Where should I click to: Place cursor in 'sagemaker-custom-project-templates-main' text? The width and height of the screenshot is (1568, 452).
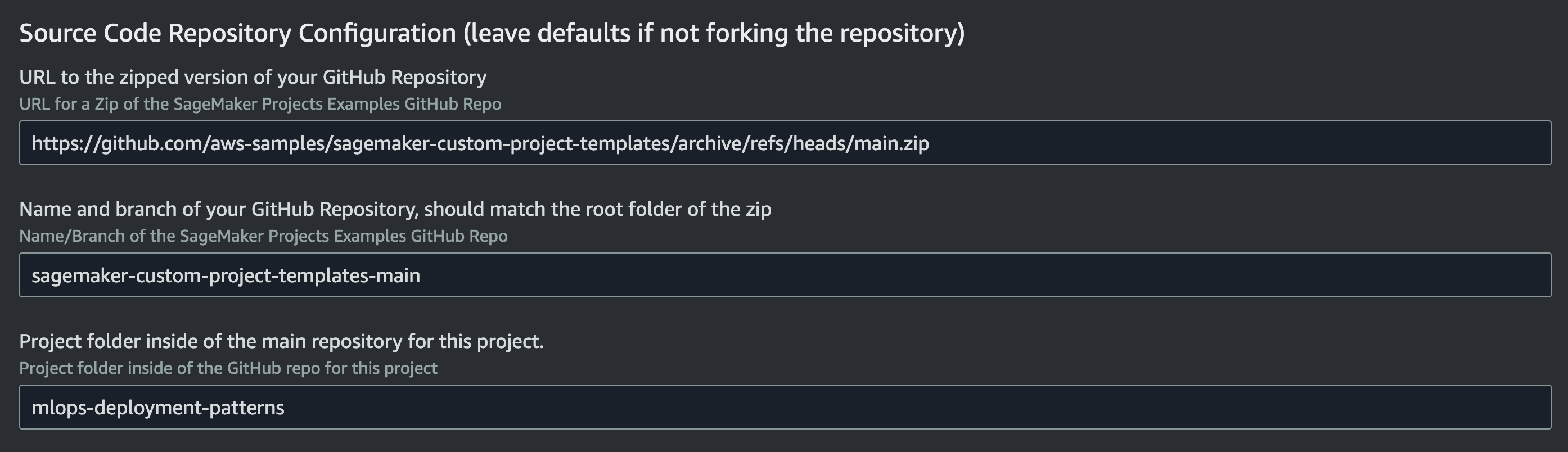(226, 275)
